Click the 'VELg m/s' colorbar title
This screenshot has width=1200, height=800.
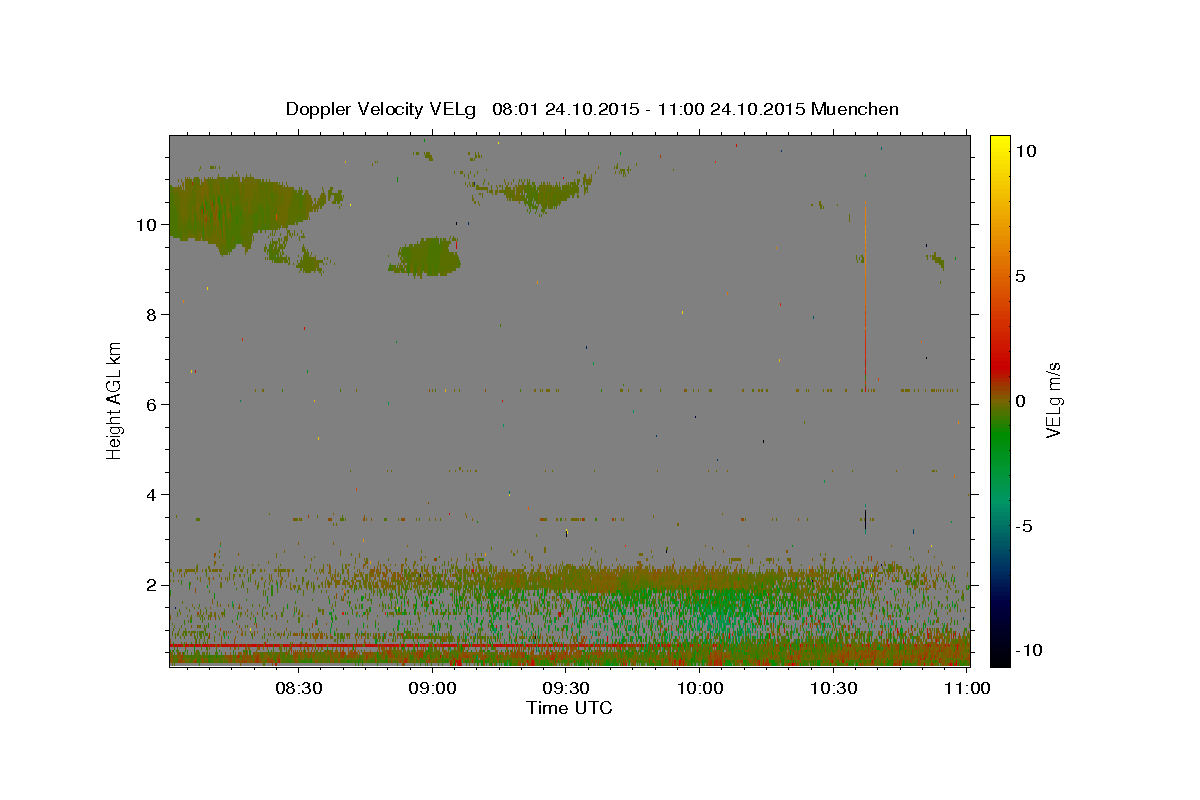[x=1054, y=400]
